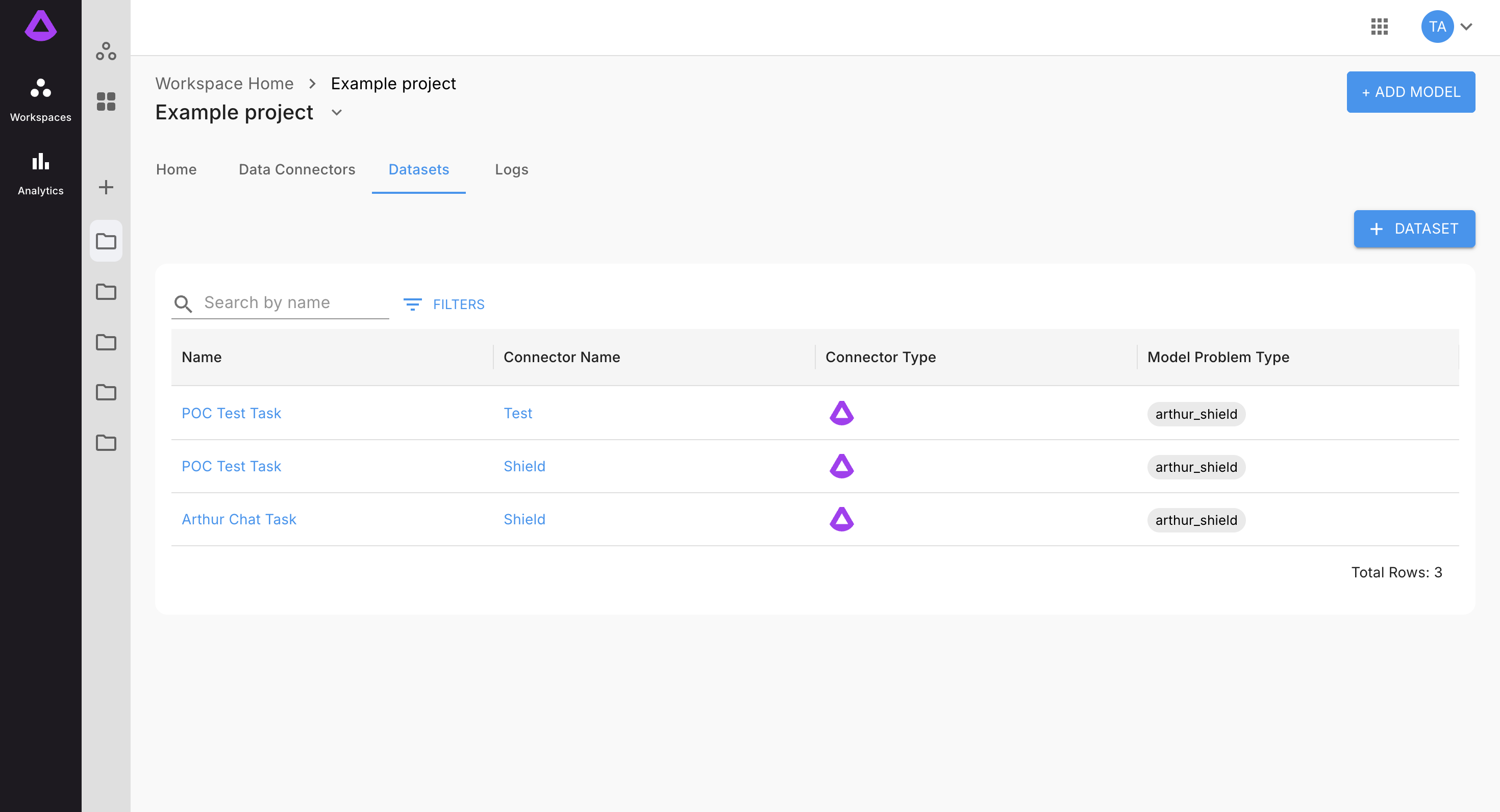Open the Workspaces section in sidebar
This screenshot has height=812, width=1500.
[x=40, y=99]
